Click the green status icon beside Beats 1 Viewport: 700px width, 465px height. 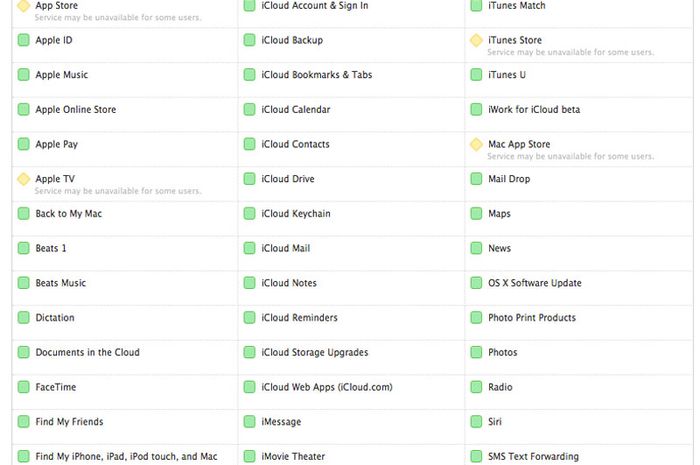[x=24, y=248]
